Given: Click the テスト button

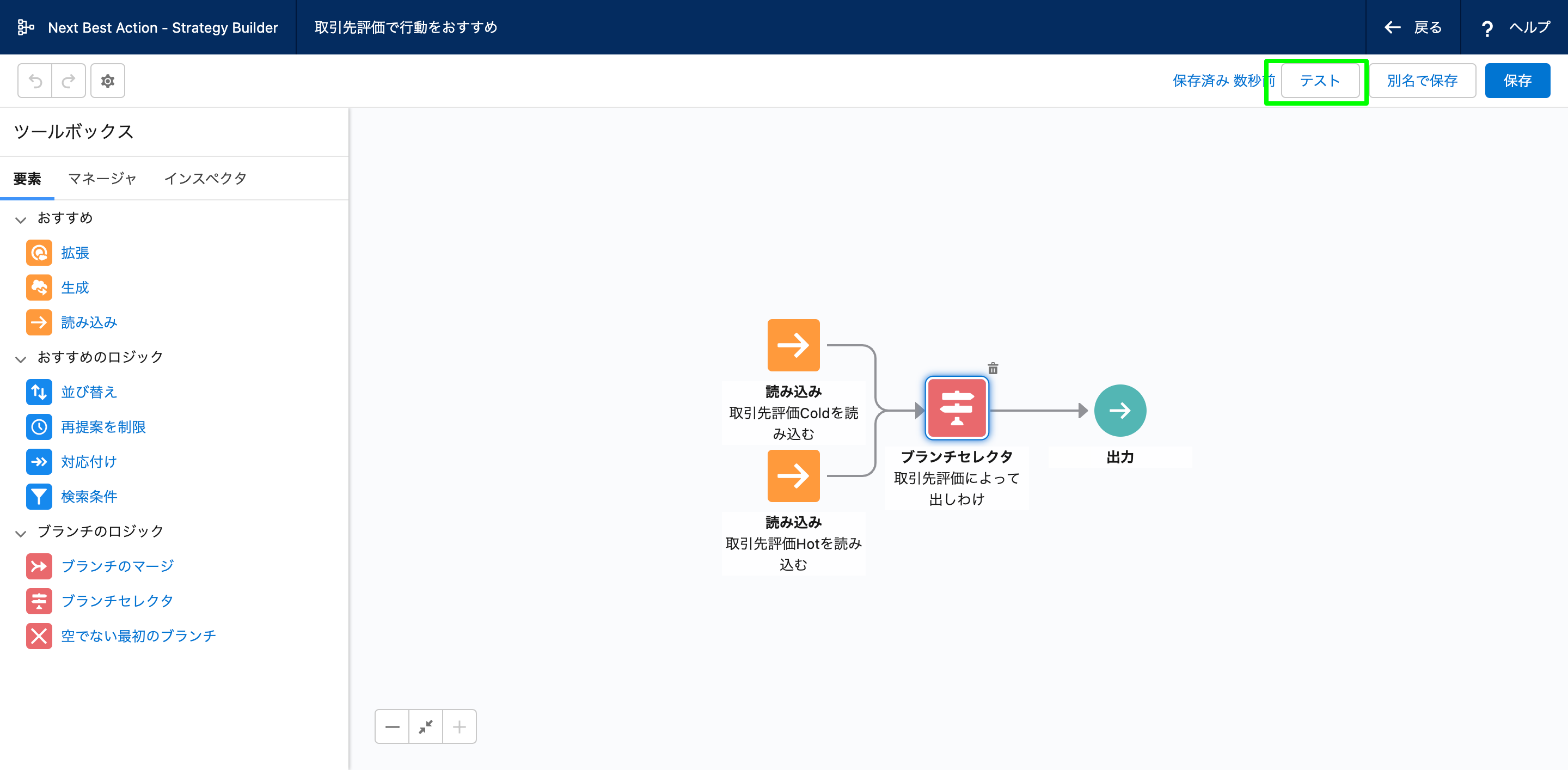Looking at the screenshot, I should (x=1320, y=81).
